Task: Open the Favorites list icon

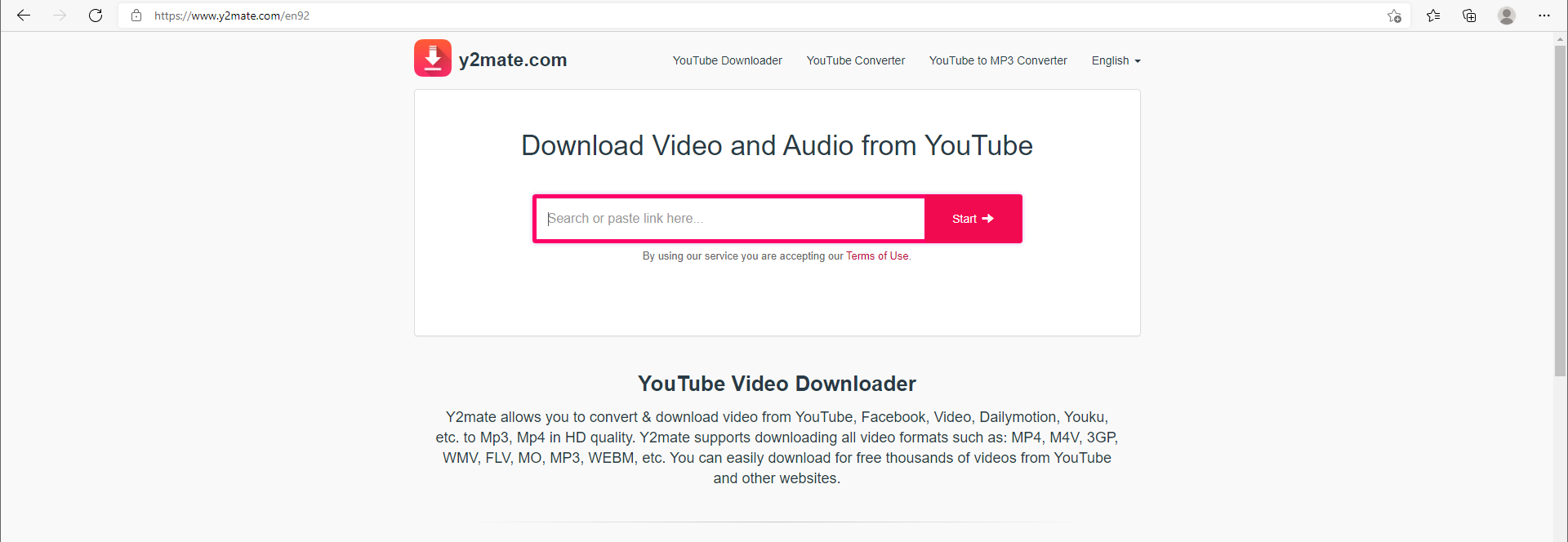Action: [1433, 16]
